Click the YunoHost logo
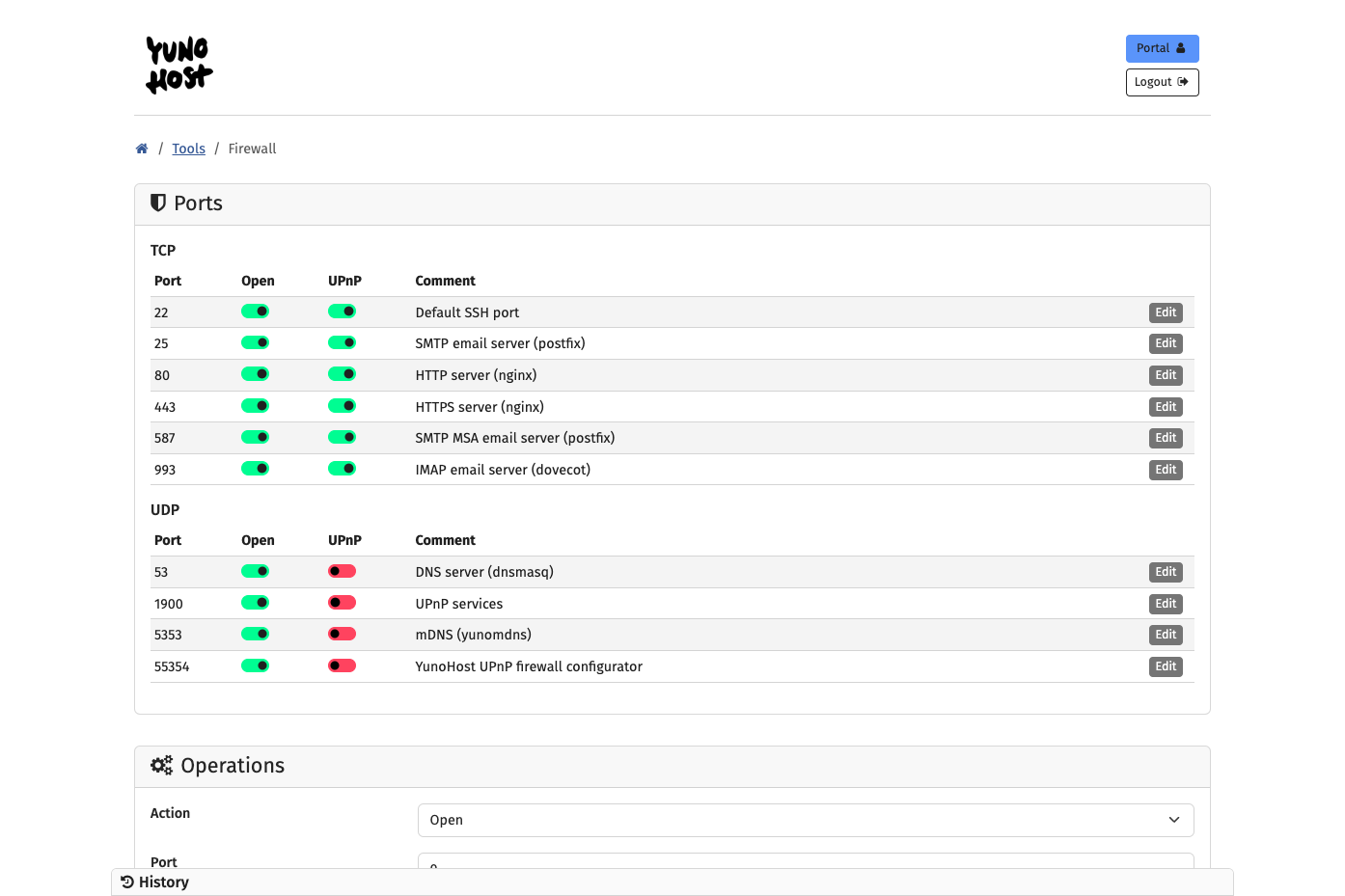Screen dimensions: 1345x896 coord(178,65)
